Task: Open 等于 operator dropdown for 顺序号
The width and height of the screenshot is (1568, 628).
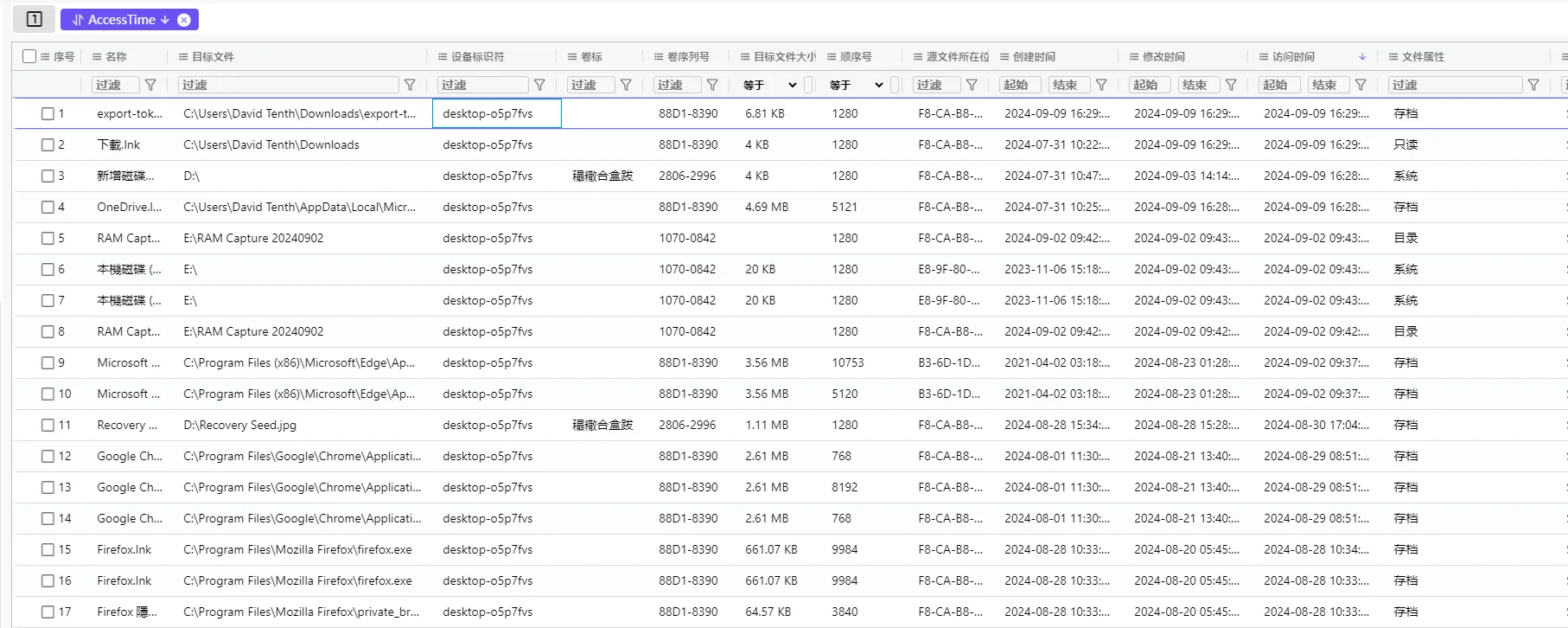Action: (856, 85)
